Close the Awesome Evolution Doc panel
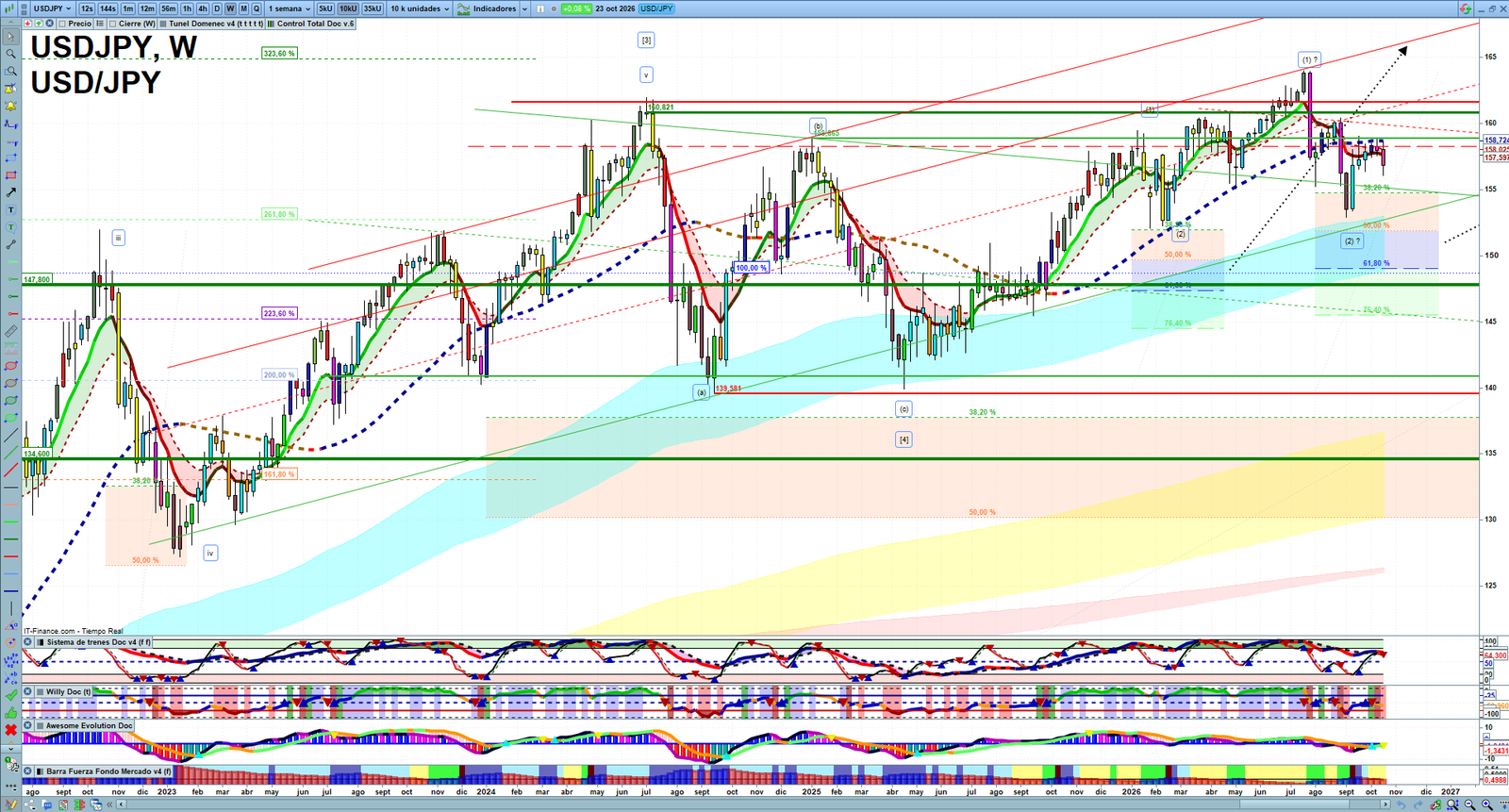 pos(28,725)
